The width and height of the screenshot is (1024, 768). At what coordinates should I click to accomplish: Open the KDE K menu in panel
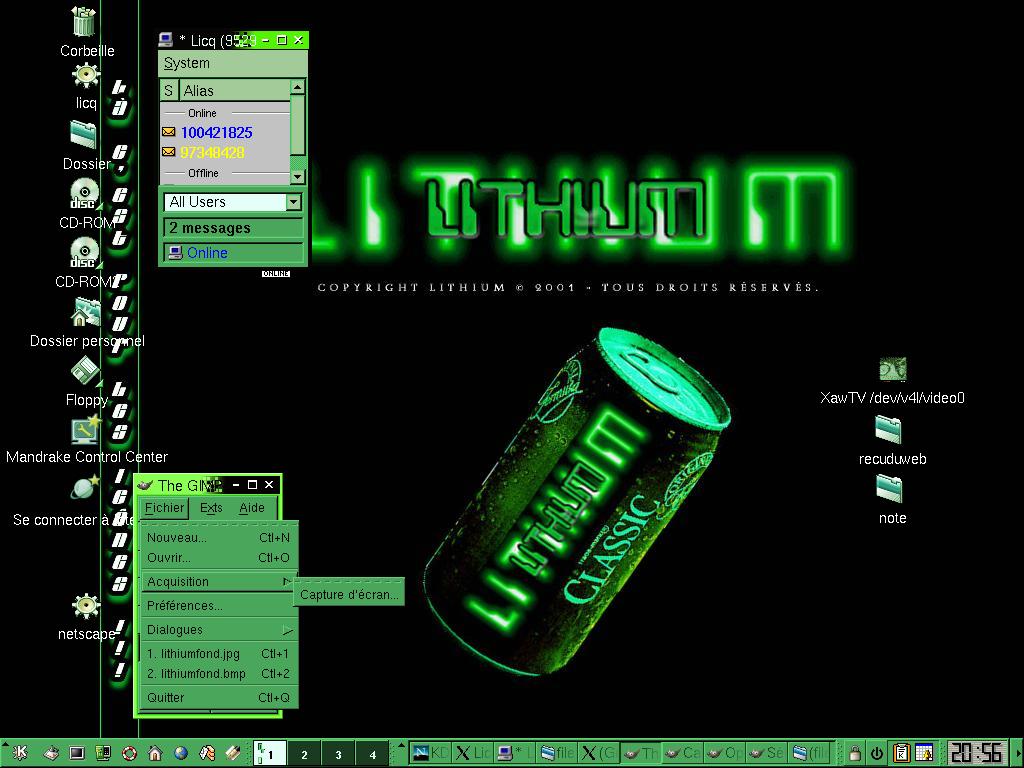19,752
